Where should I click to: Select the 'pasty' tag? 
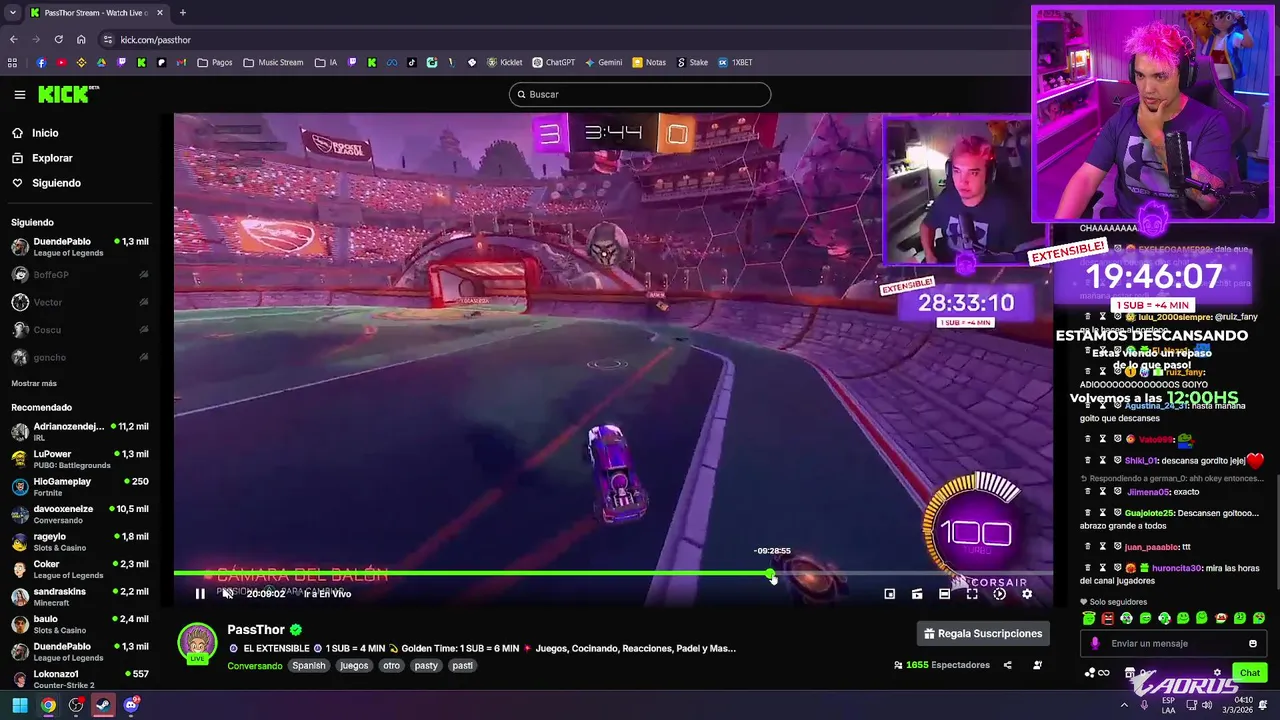coord(426,666)
